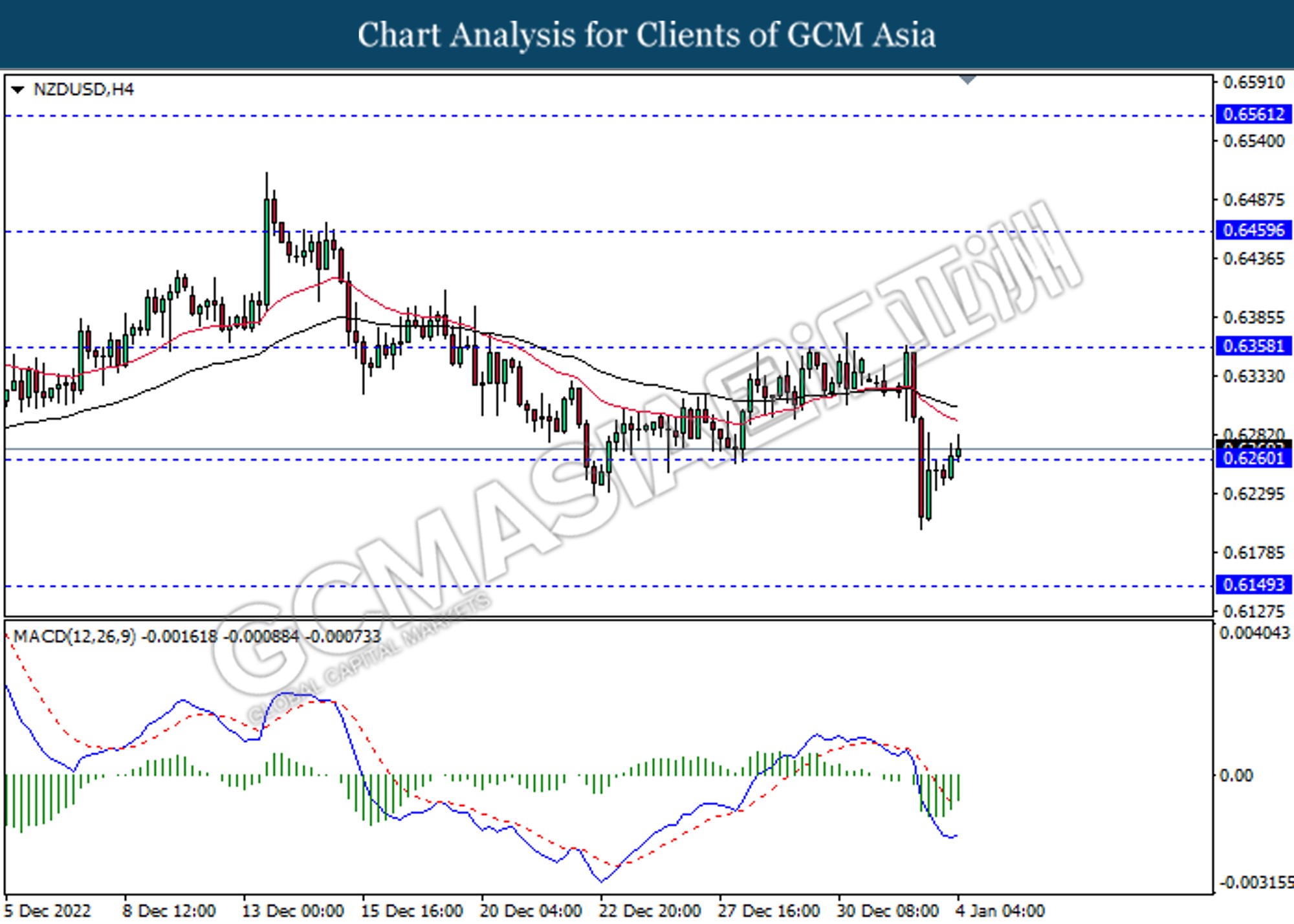Click the MACD zero level 0.00 label
The image size is (1294, 924).
pos(1236,775)
